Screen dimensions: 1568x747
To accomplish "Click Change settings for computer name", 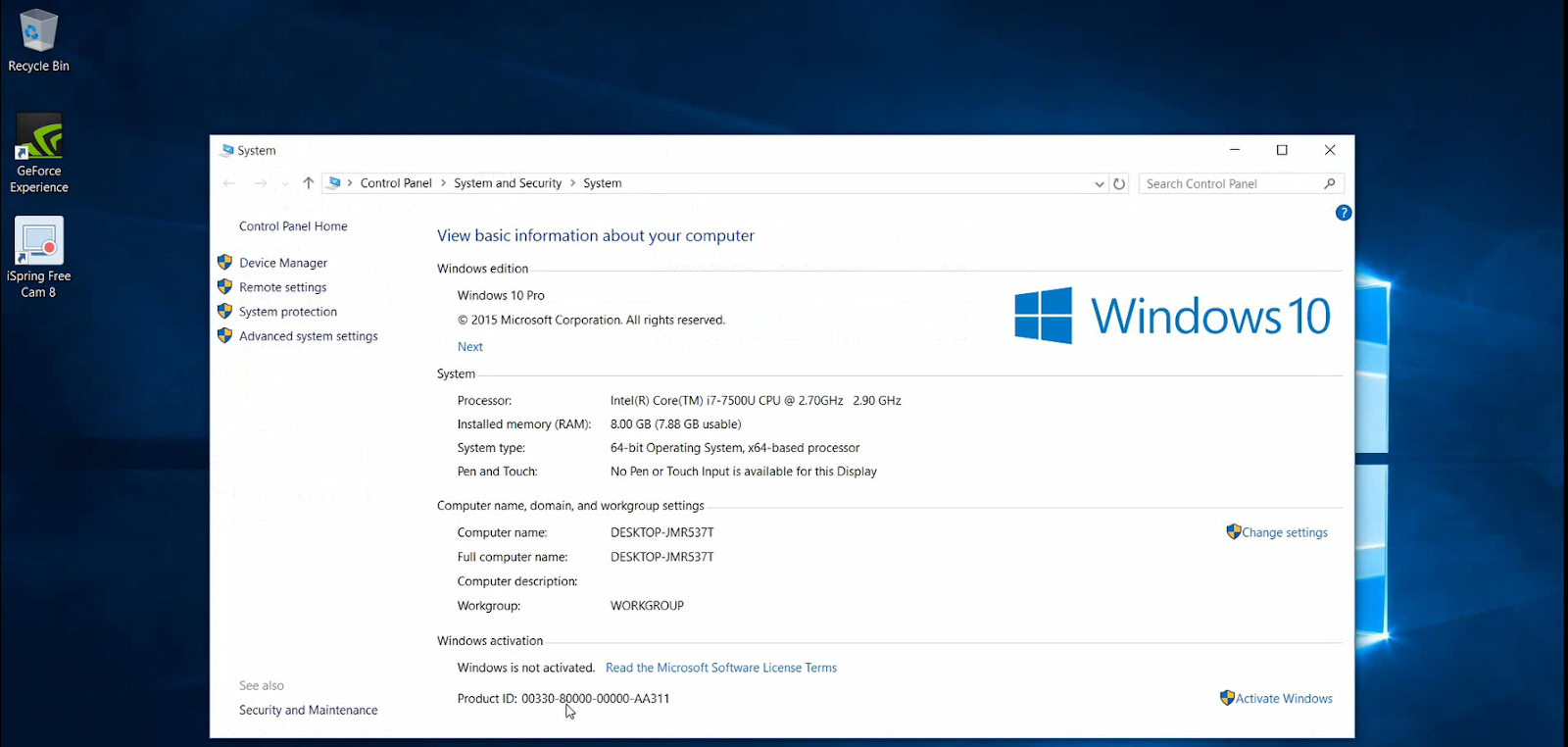I will 1285,532.
